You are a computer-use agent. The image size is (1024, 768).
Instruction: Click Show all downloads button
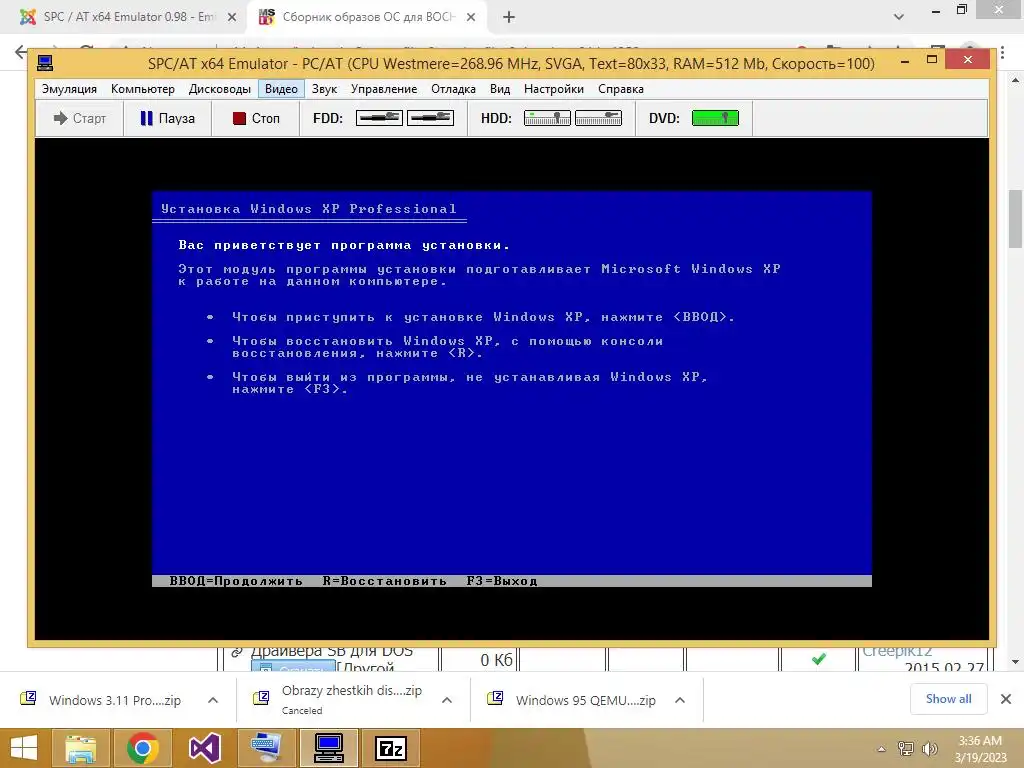click(948, 699)
